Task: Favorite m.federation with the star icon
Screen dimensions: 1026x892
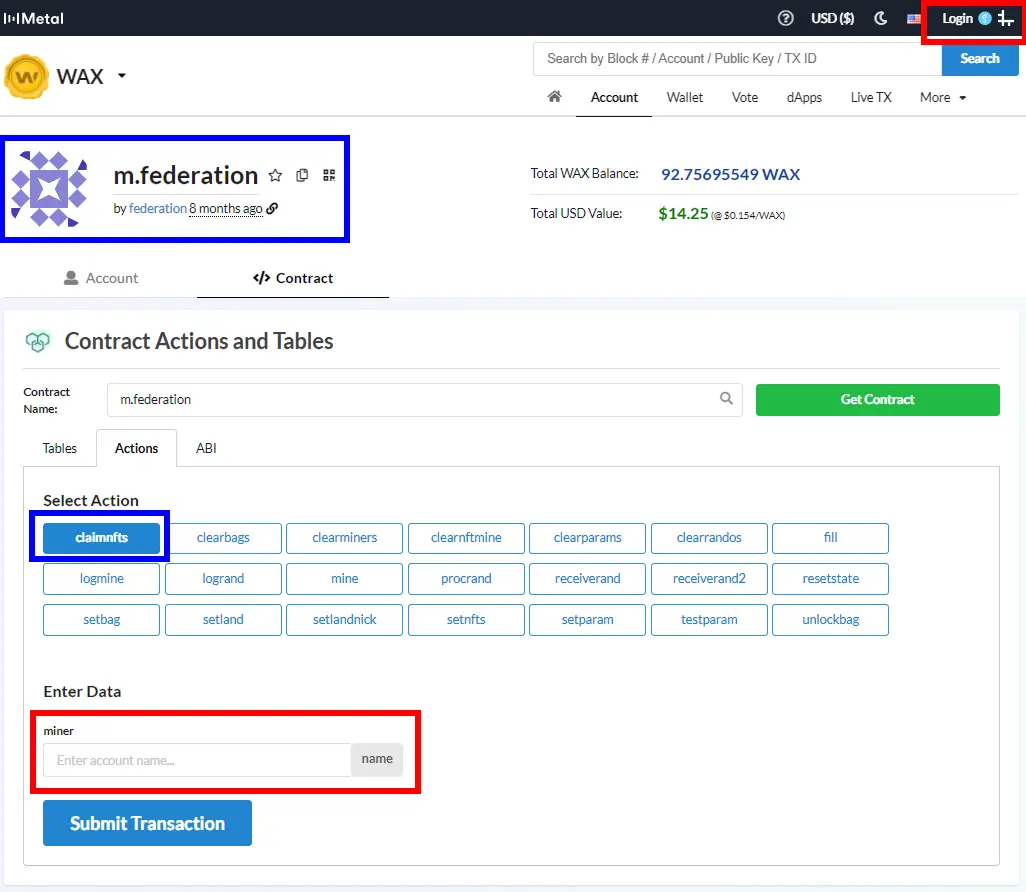Action: click(275, 175)
